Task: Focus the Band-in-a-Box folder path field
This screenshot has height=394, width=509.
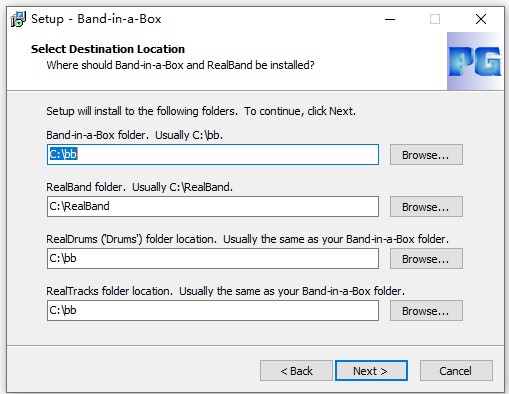Action: (213, 154)
